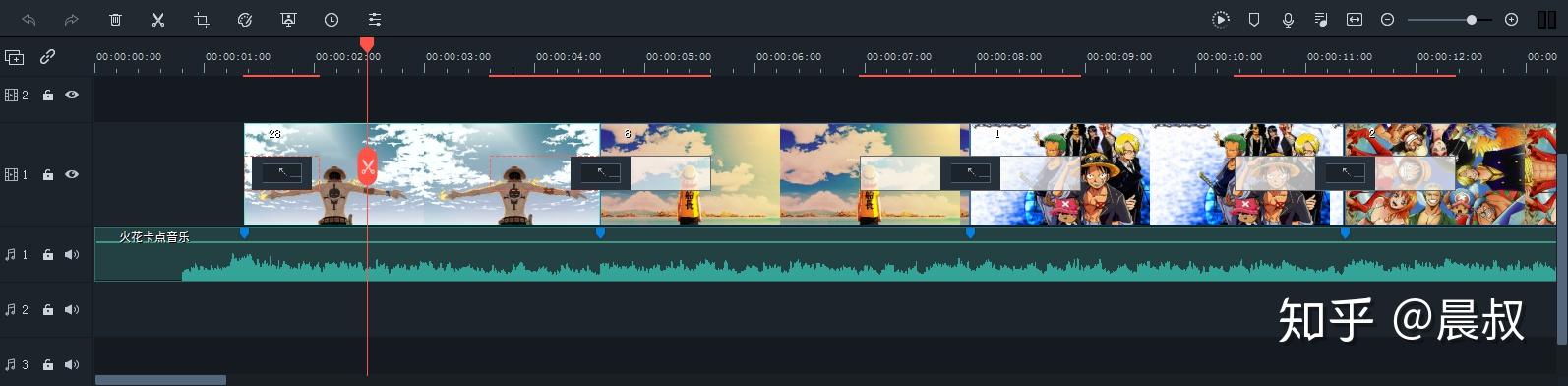Click the red playhead handle on ruler
This screenshot has width=1568, height=386.
point(367,44)
